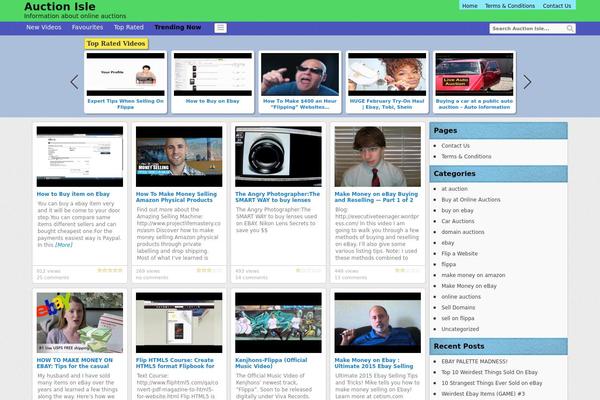Click the [More] link in first post

tap(64, 245)
